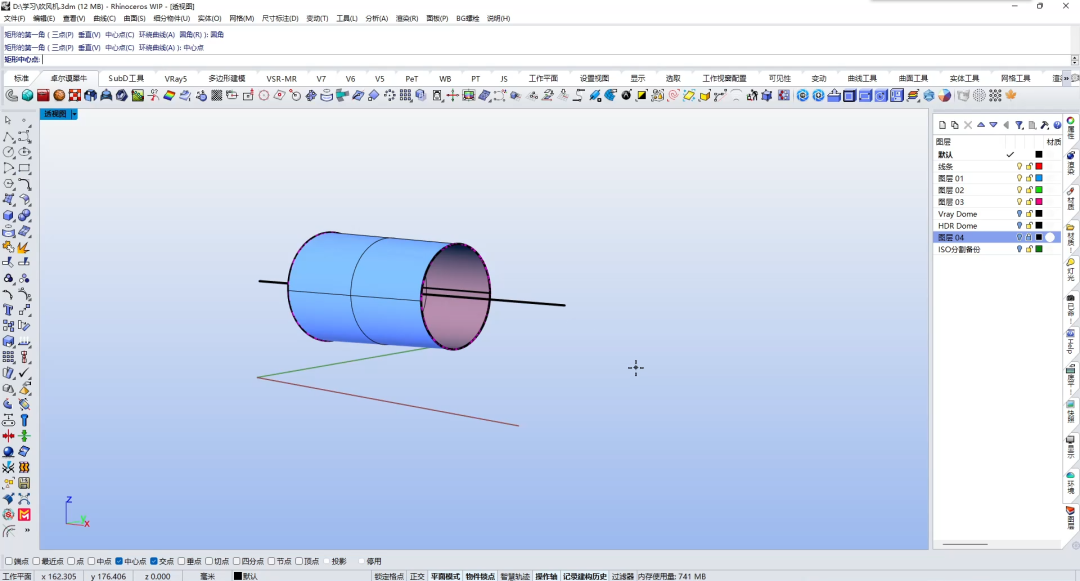Enable the 端点 object snap checkbox
This screenshot has width=1080, height=581.
tap(9, 562)
